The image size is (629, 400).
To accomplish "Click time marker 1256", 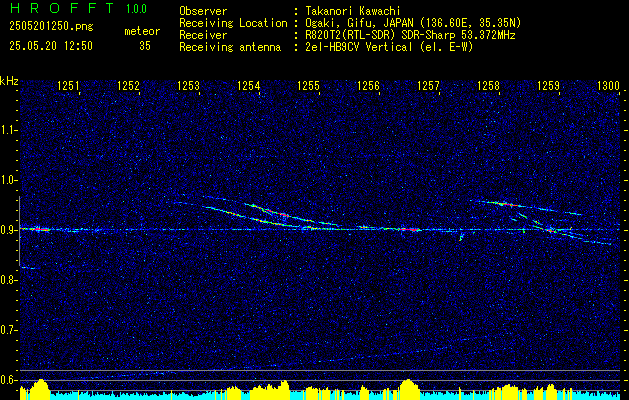I will (x=368, y=85).
